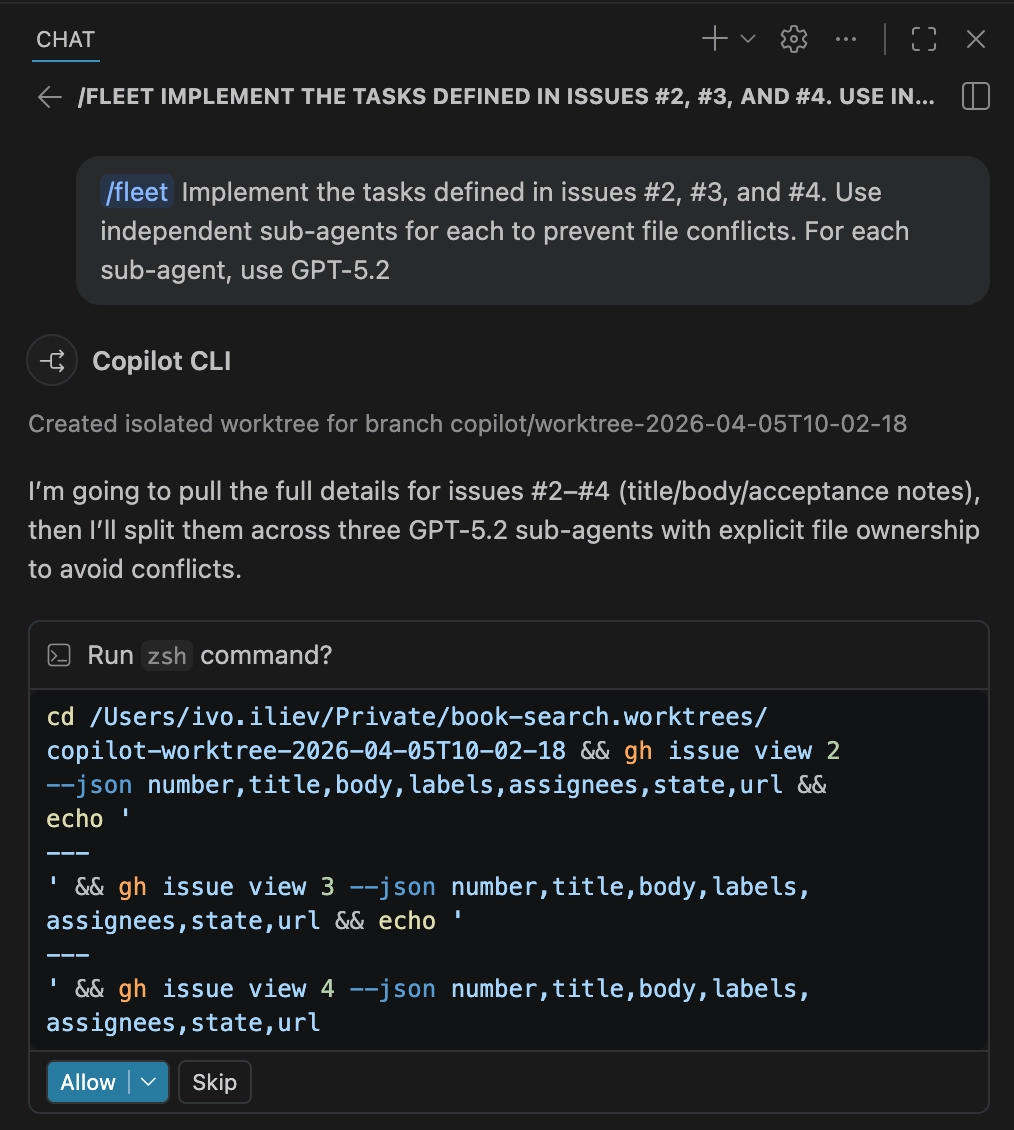Maximize the chat panel

[923, 39]
